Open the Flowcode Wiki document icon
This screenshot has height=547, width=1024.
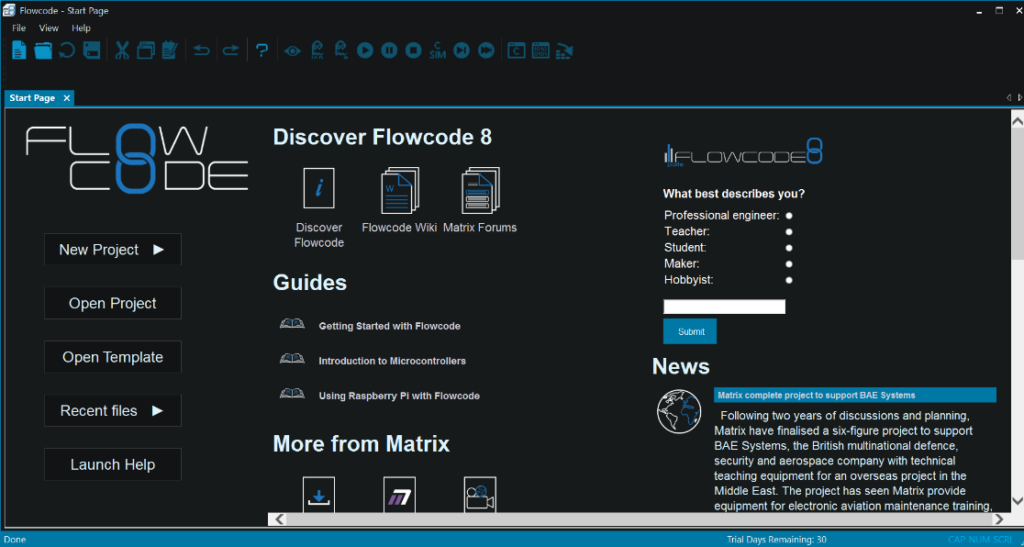(x=399, y=192)
